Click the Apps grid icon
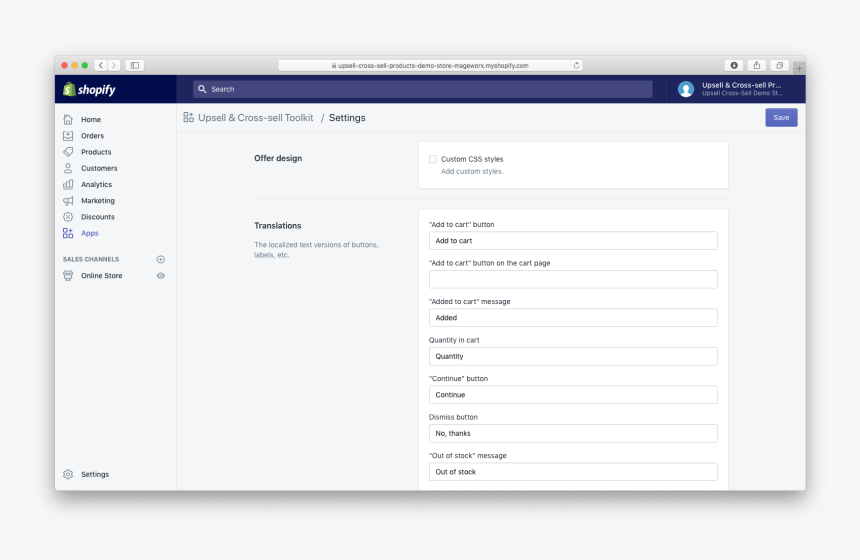860x560 pixels. click(x=68, y=233)
